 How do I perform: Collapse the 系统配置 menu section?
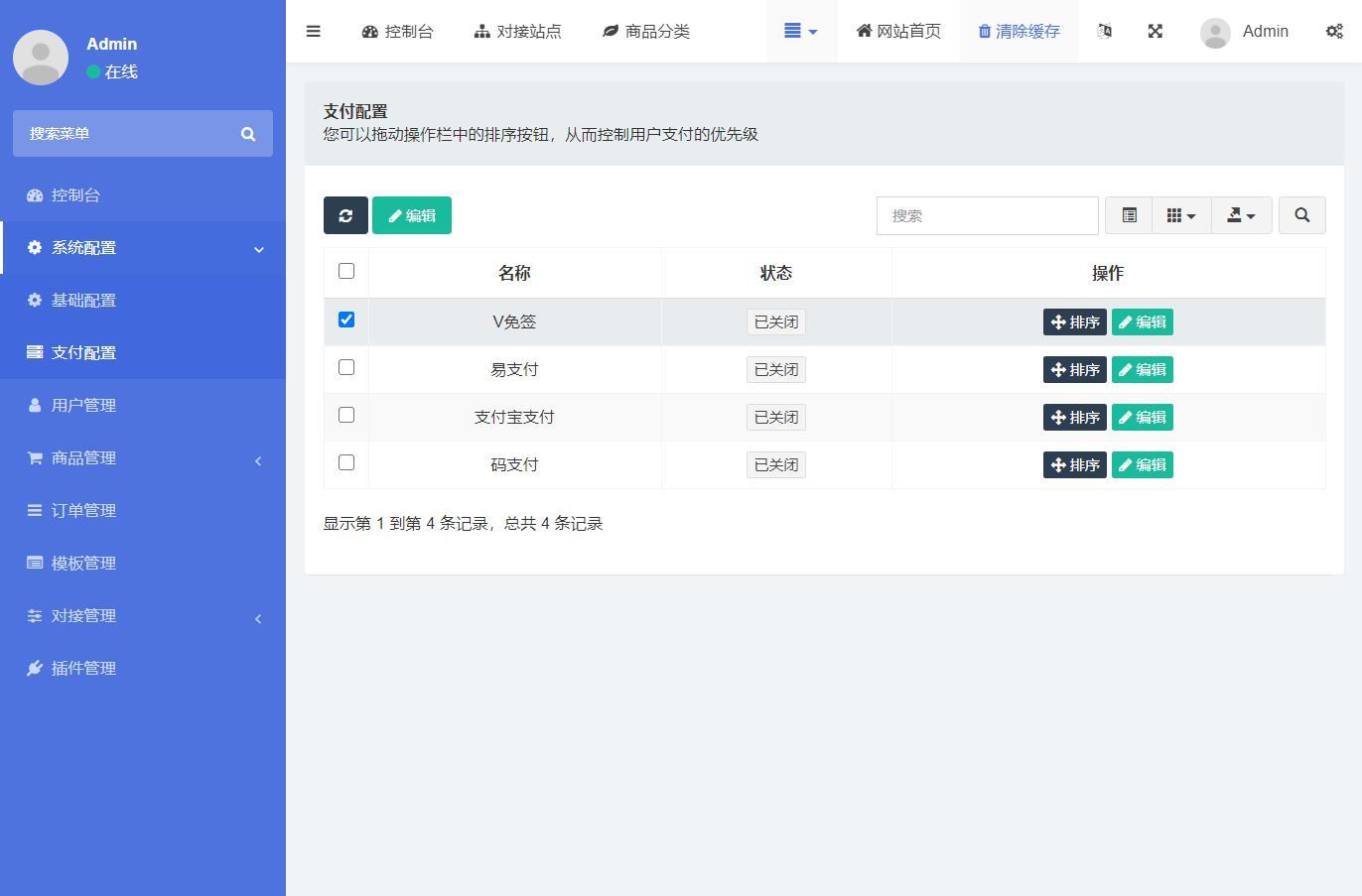click(x=143, y=248)
